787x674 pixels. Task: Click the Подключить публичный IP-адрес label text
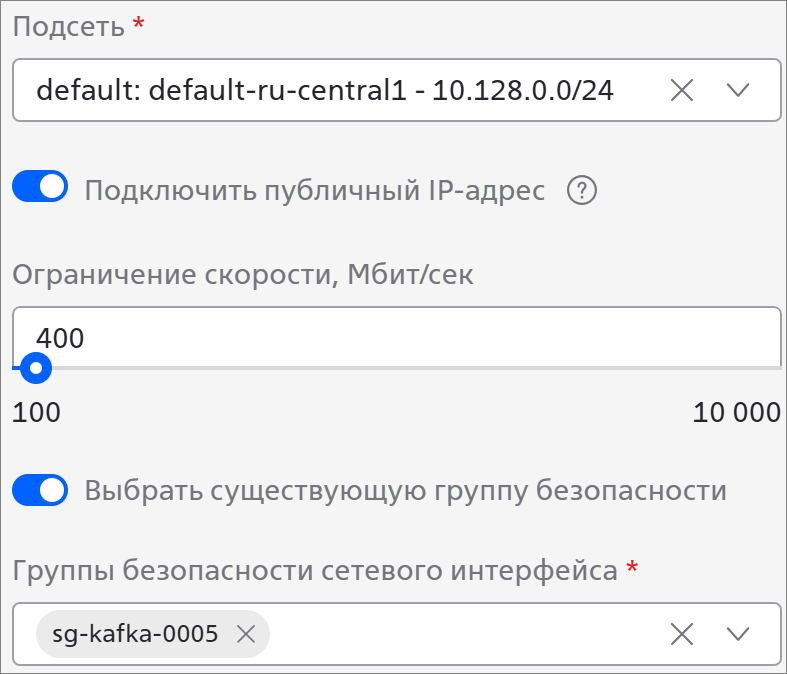click(x=315, y=191)
